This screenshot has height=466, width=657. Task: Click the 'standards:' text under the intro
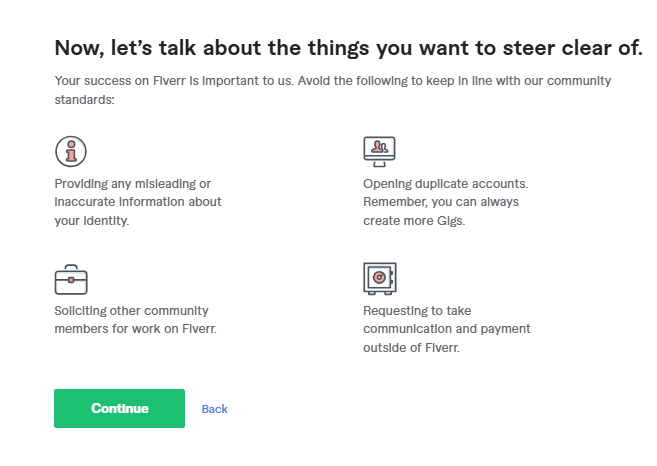pyautogui.click(x=85, y=99)
